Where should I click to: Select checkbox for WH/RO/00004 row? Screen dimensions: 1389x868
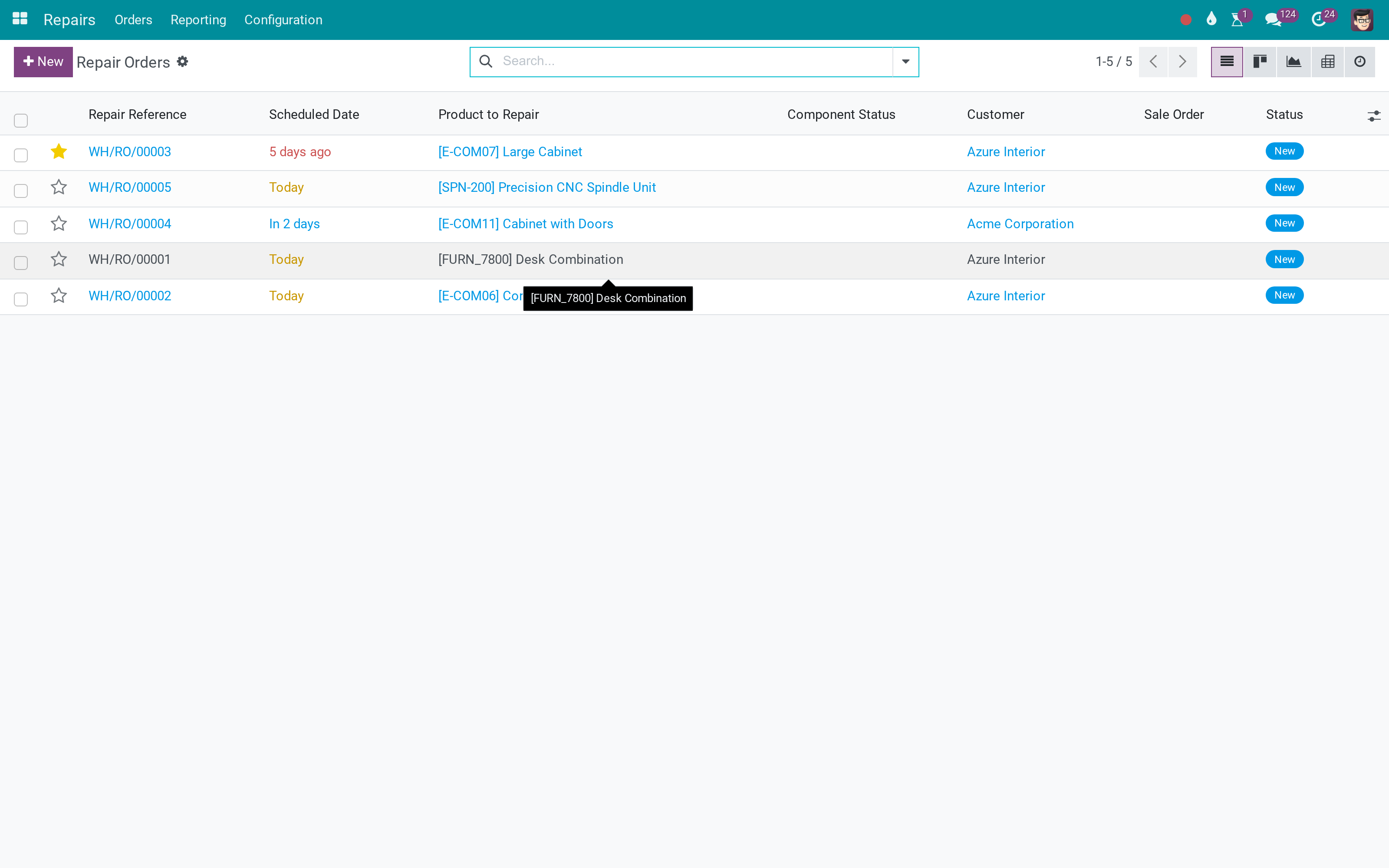pos(21,227)
